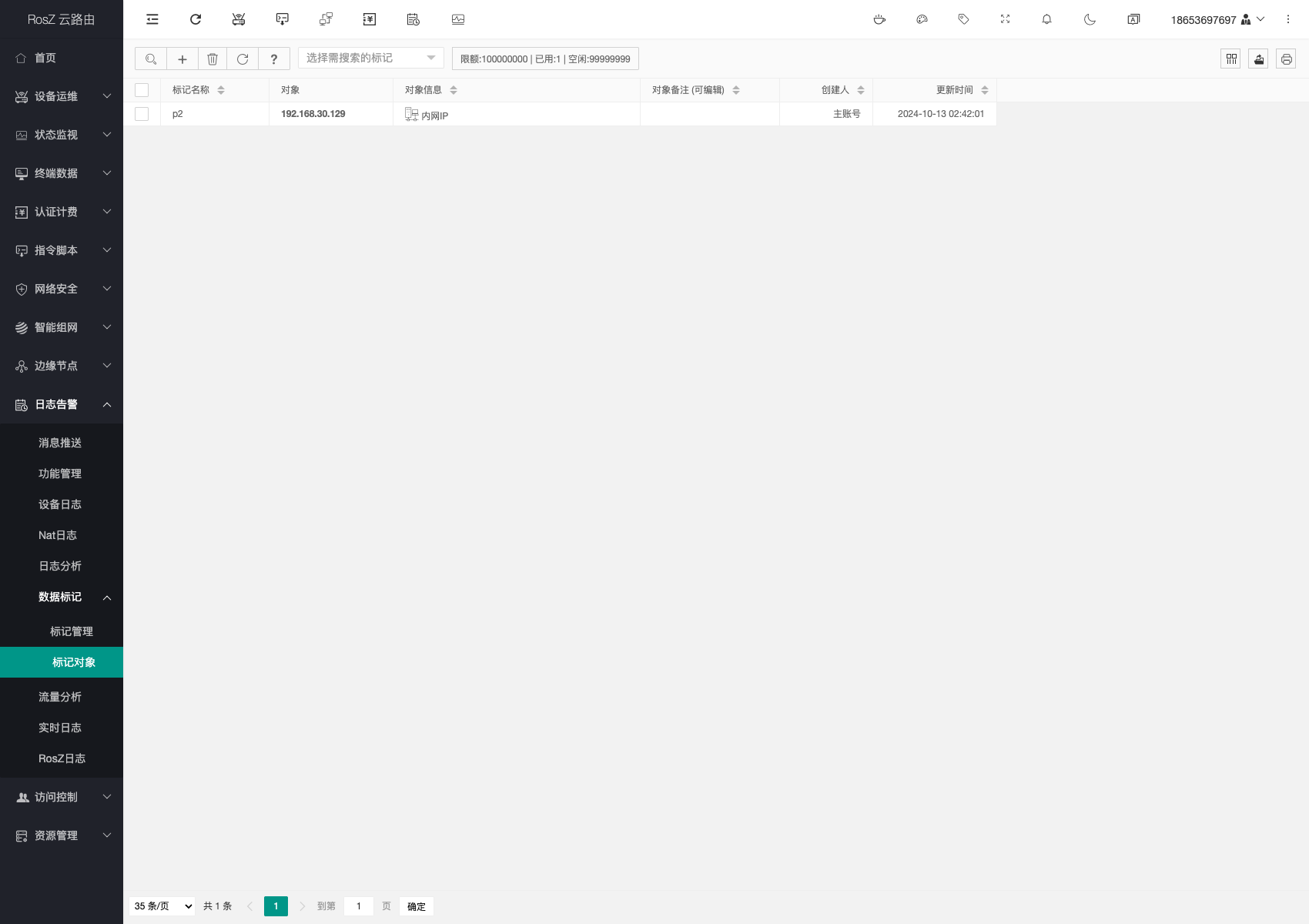
Task: Click the question mark help icon
Action: tap(273, 59)
